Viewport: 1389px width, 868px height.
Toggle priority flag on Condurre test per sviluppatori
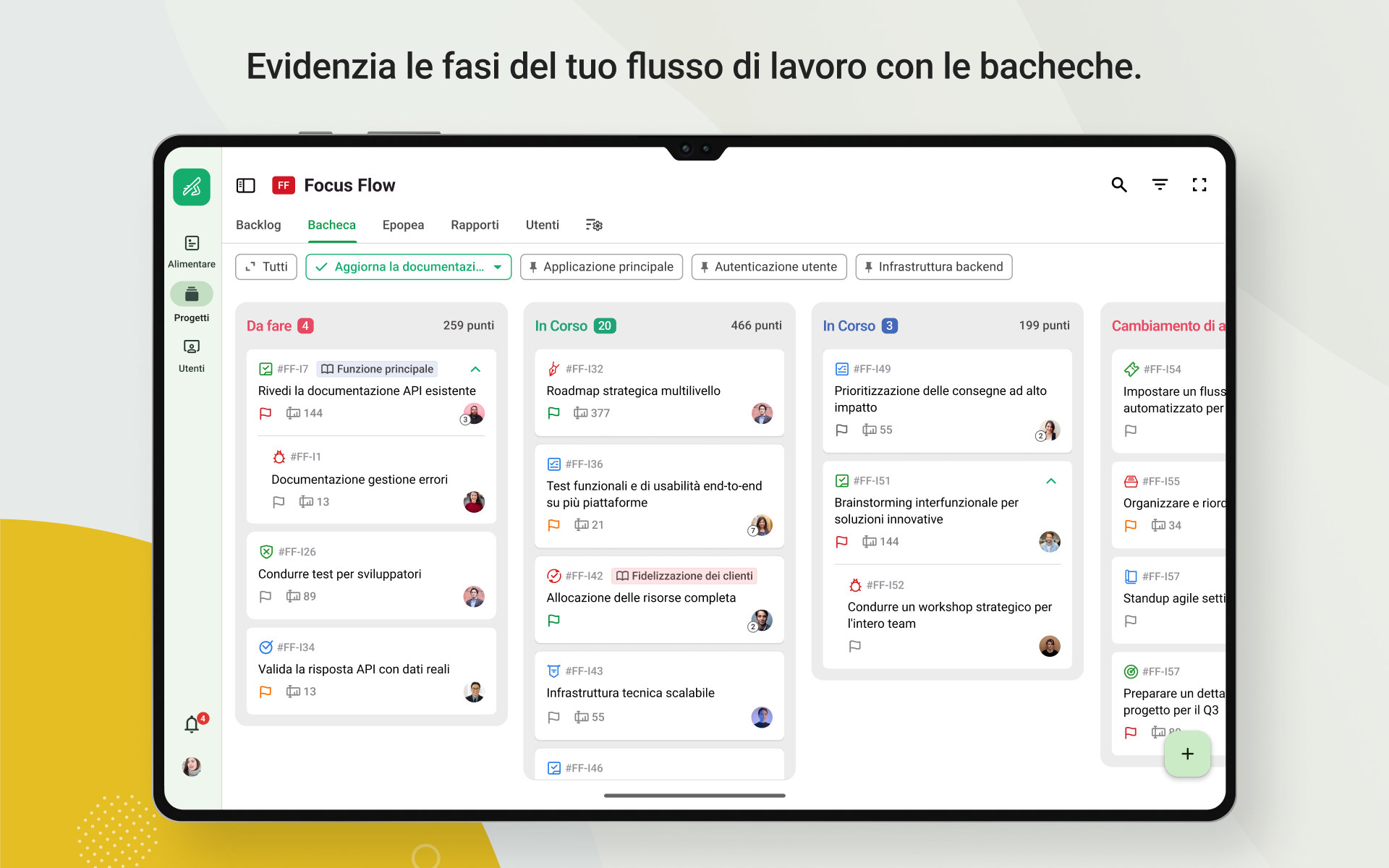coord(266,597)
